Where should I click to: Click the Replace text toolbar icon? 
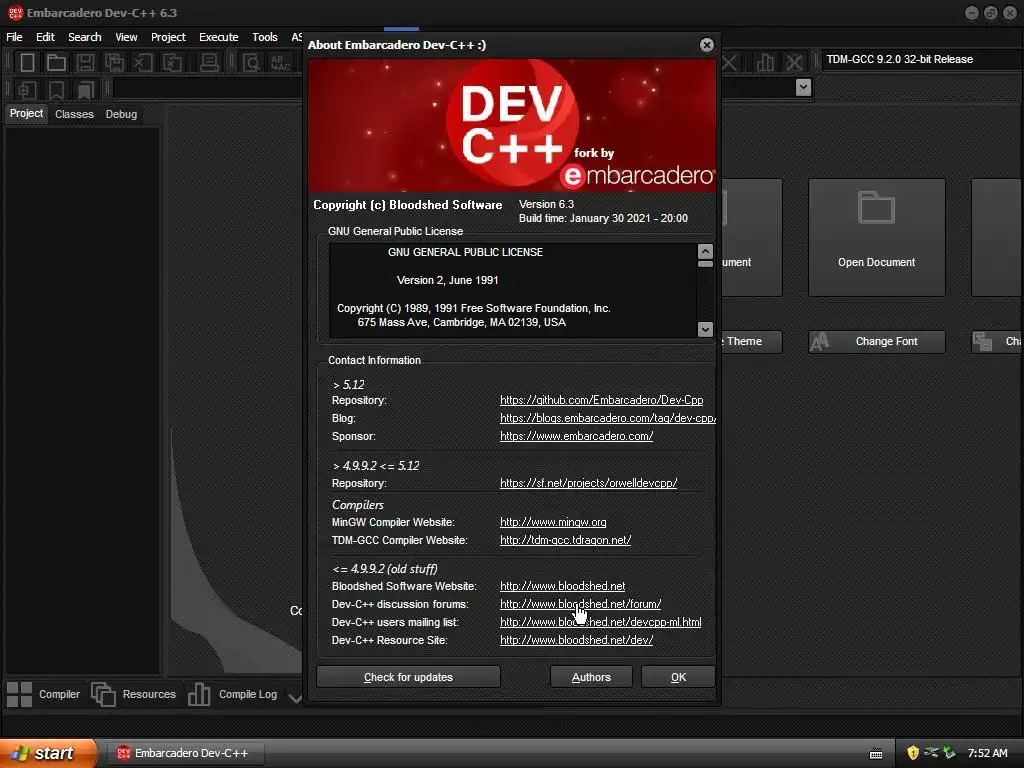pos(280,63)
